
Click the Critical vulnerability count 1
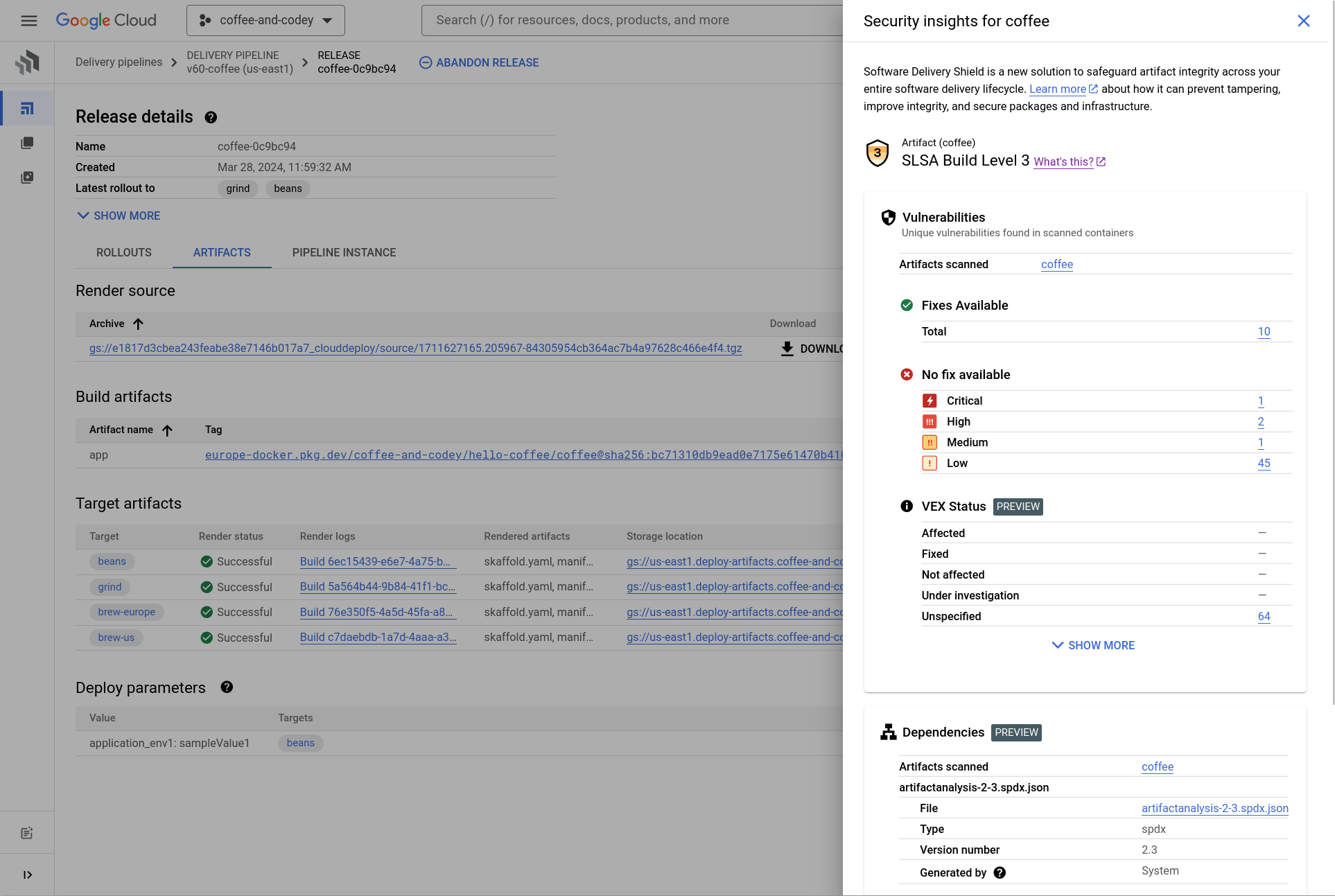click(1262, 400)
